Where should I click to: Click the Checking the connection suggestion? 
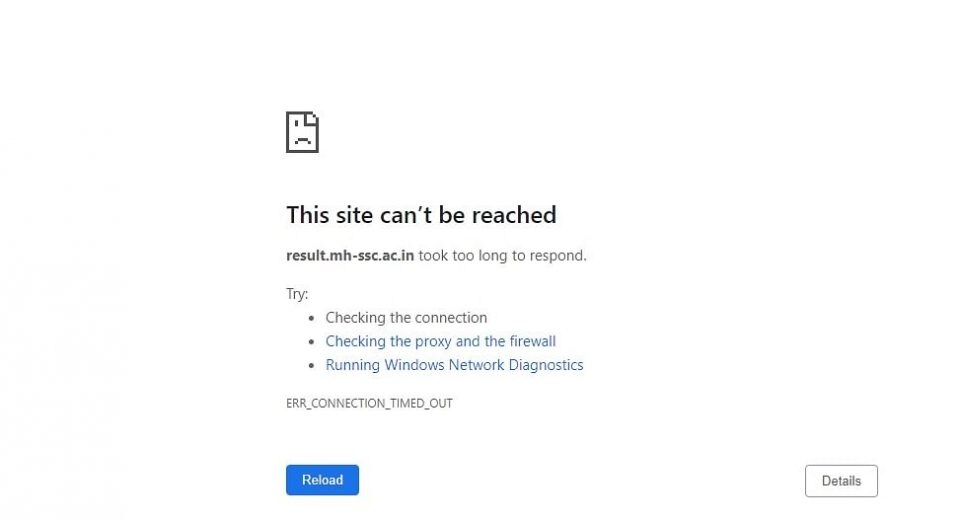(x=406, y=318)
